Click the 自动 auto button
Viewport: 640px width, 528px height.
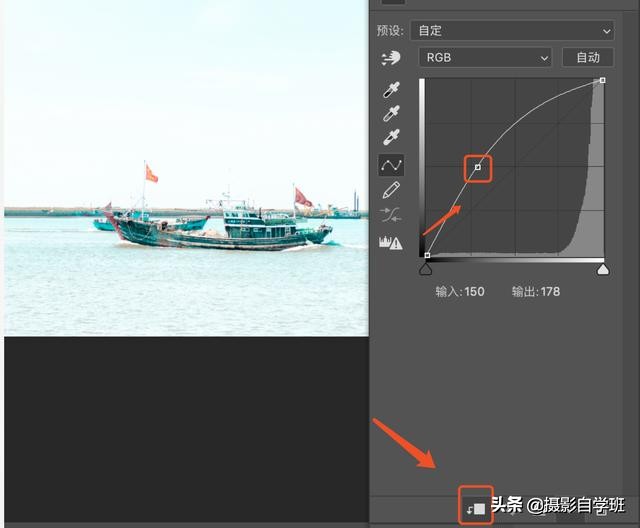(x=588, y=58)
